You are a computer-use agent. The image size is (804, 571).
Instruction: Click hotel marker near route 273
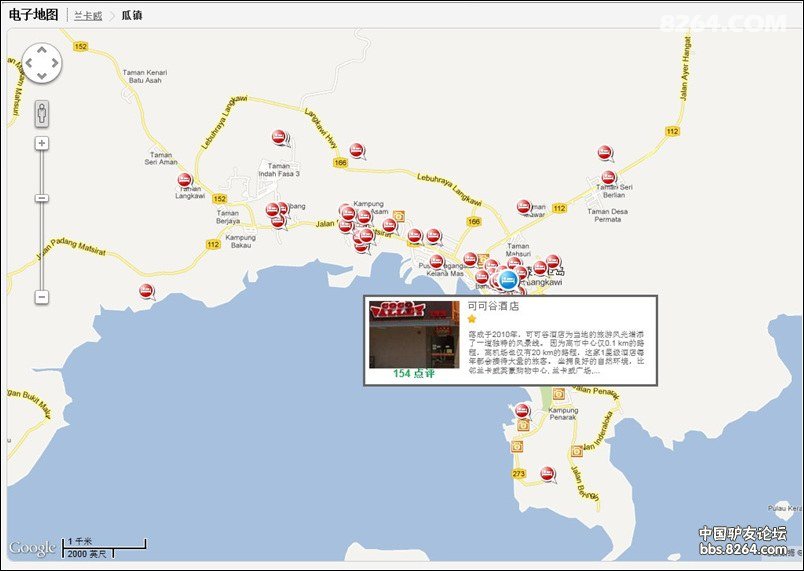click(547, 474)
